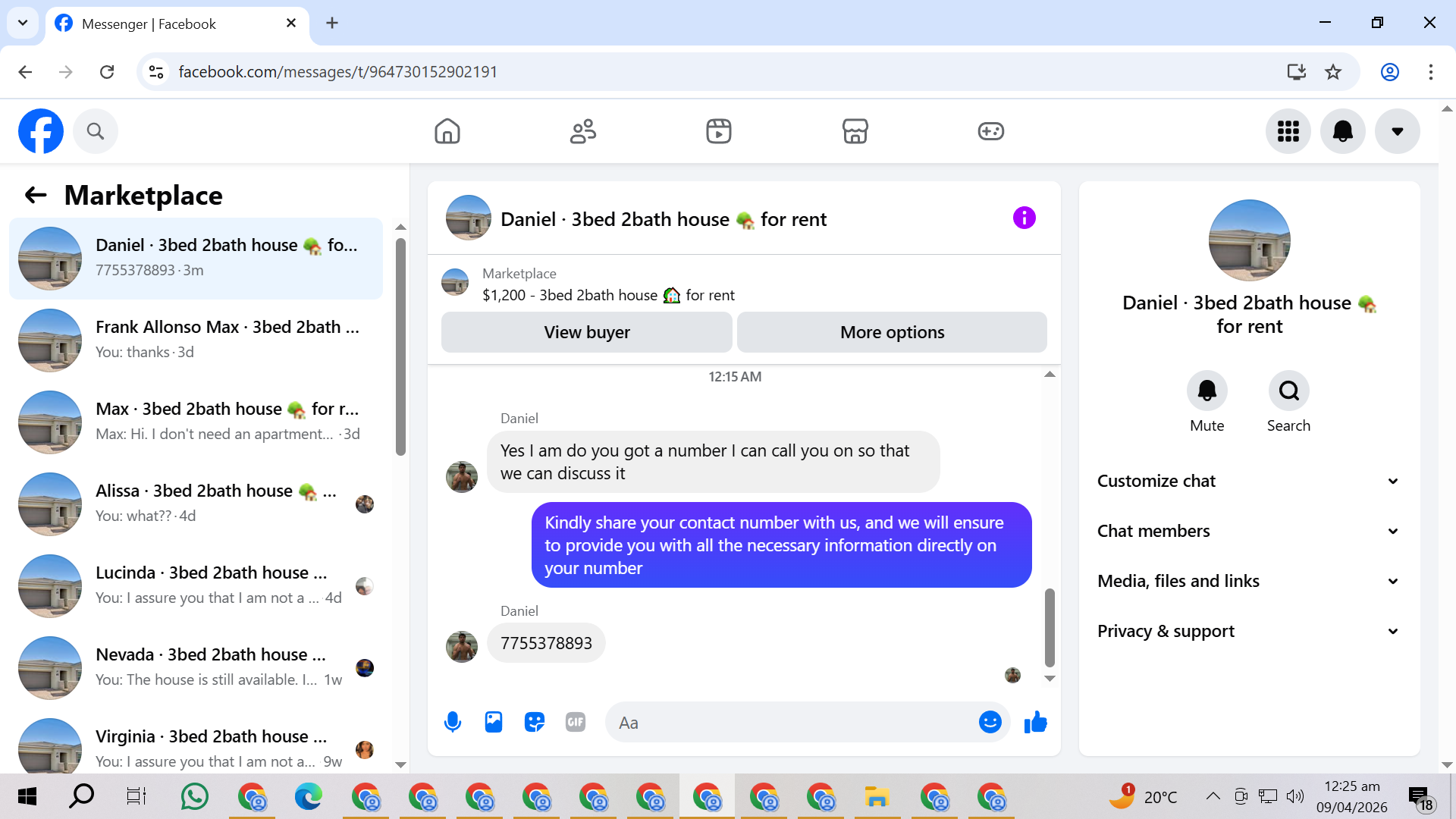This screenshot has width=1456, height=819.
Task: Open Facebook notifications bell
Action: (x=1342, y=131)
